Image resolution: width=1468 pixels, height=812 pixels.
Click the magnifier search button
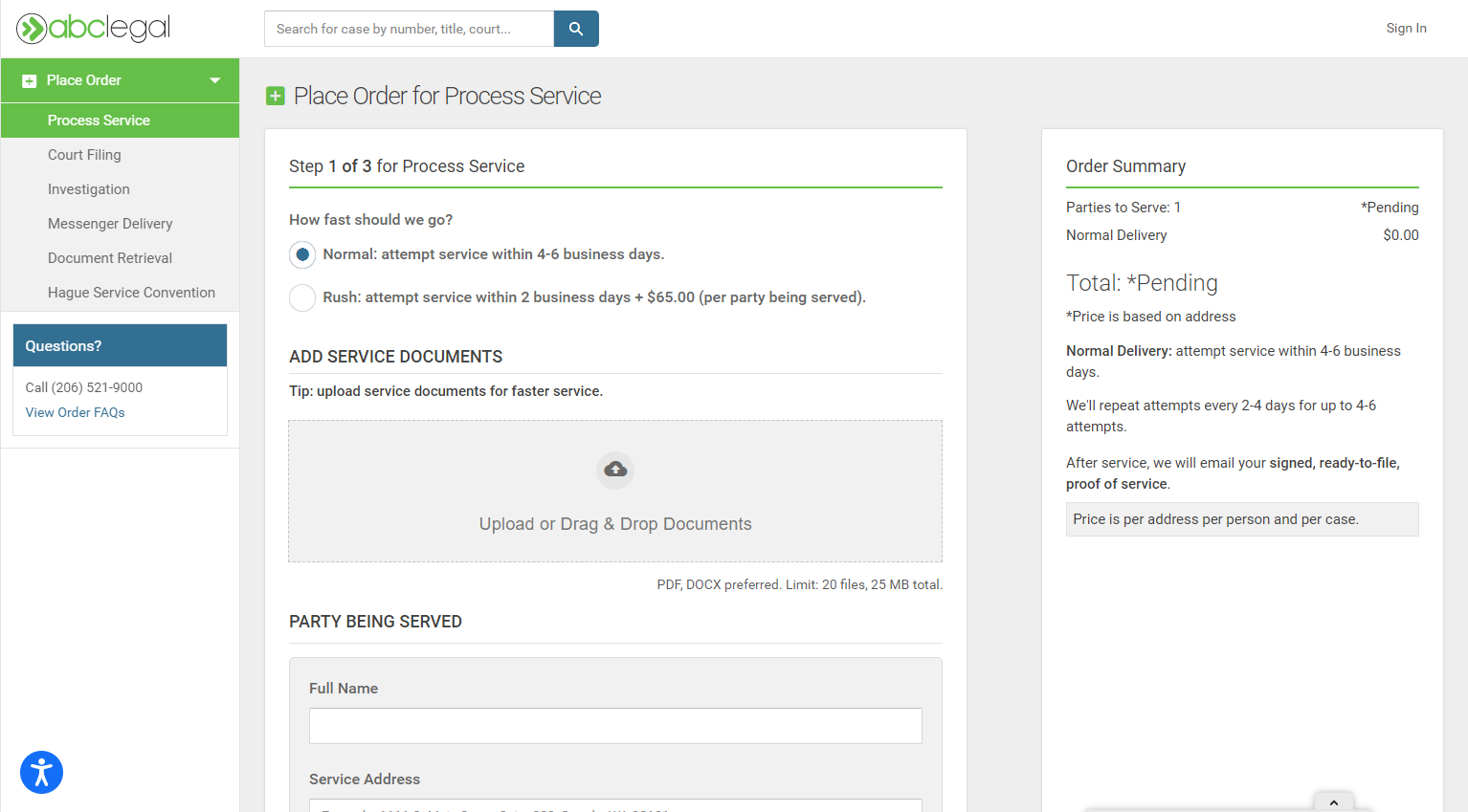coord(576,29)
